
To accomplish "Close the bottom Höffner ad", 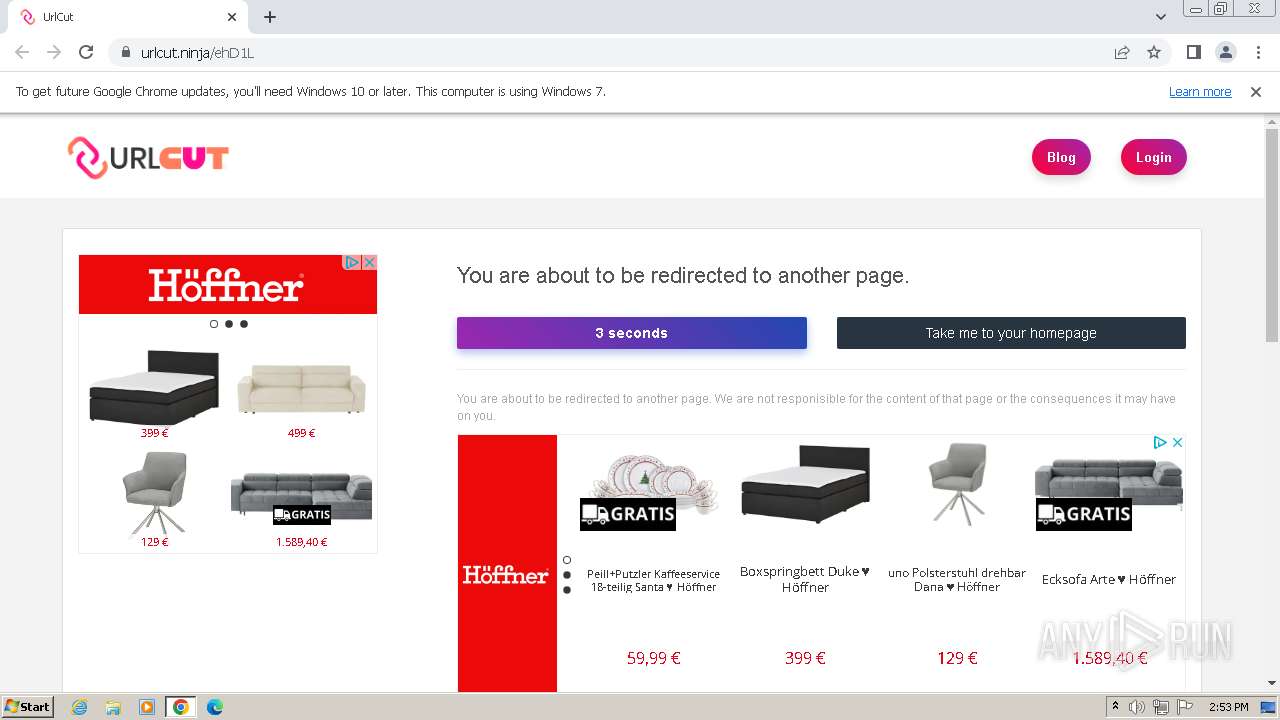I will pos(1177,442).
